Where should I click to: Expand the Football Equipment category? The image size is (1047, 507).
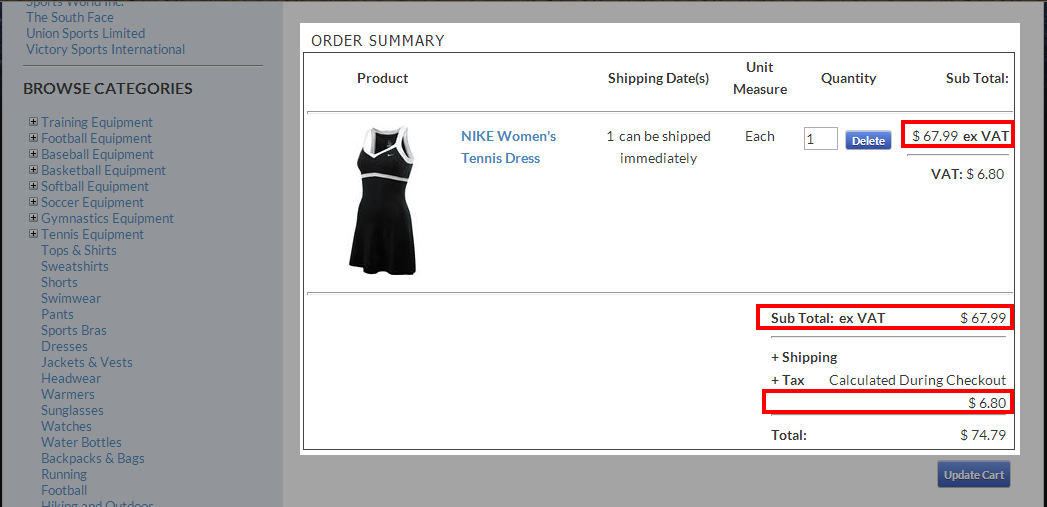(33, 138)
